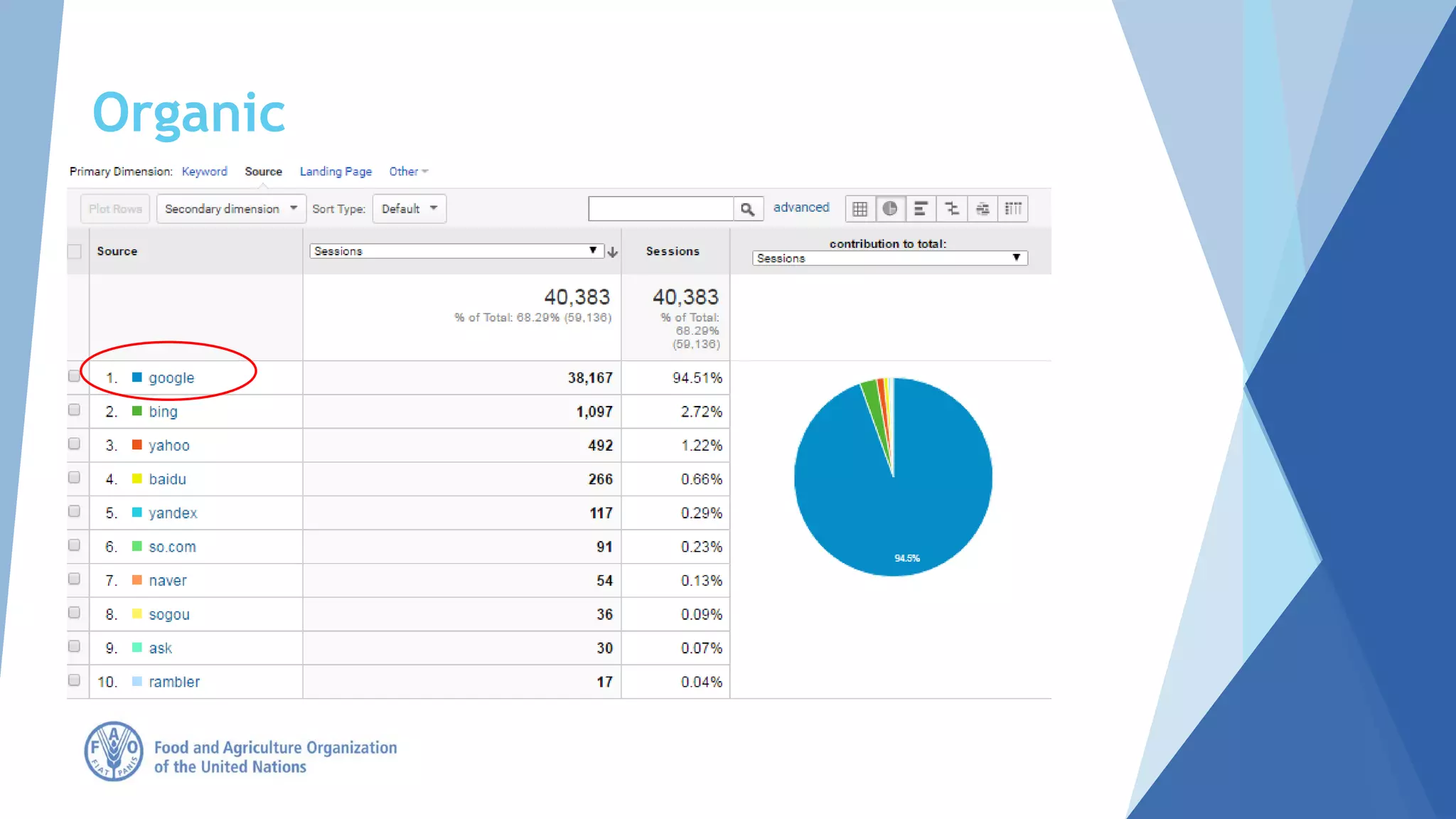Select the term cloud view icon
This screenshot has height=819, width=1456.
[x=983, y=209]
